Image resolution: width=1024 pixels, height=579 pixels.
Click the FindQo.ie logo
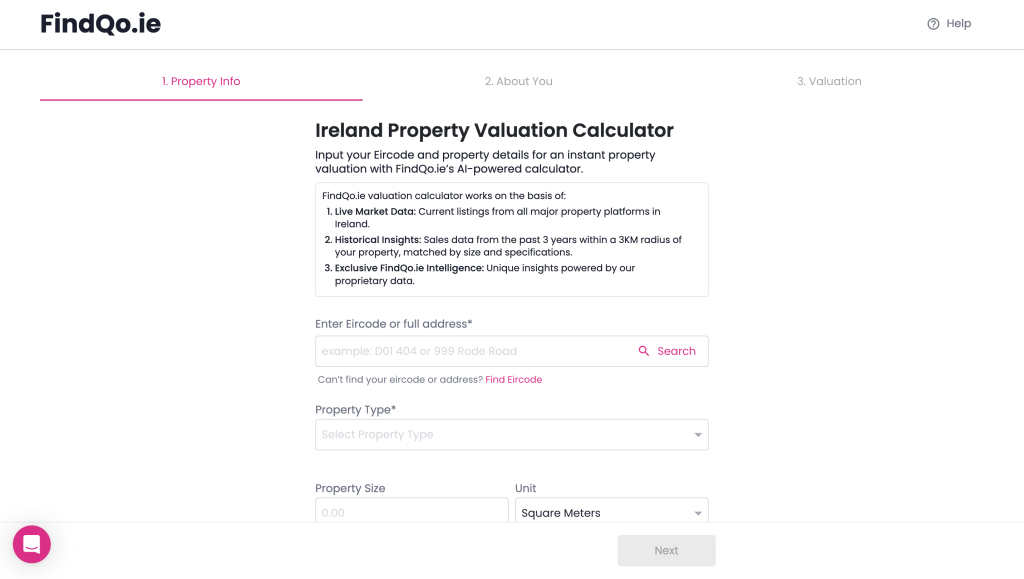point(100,24)
